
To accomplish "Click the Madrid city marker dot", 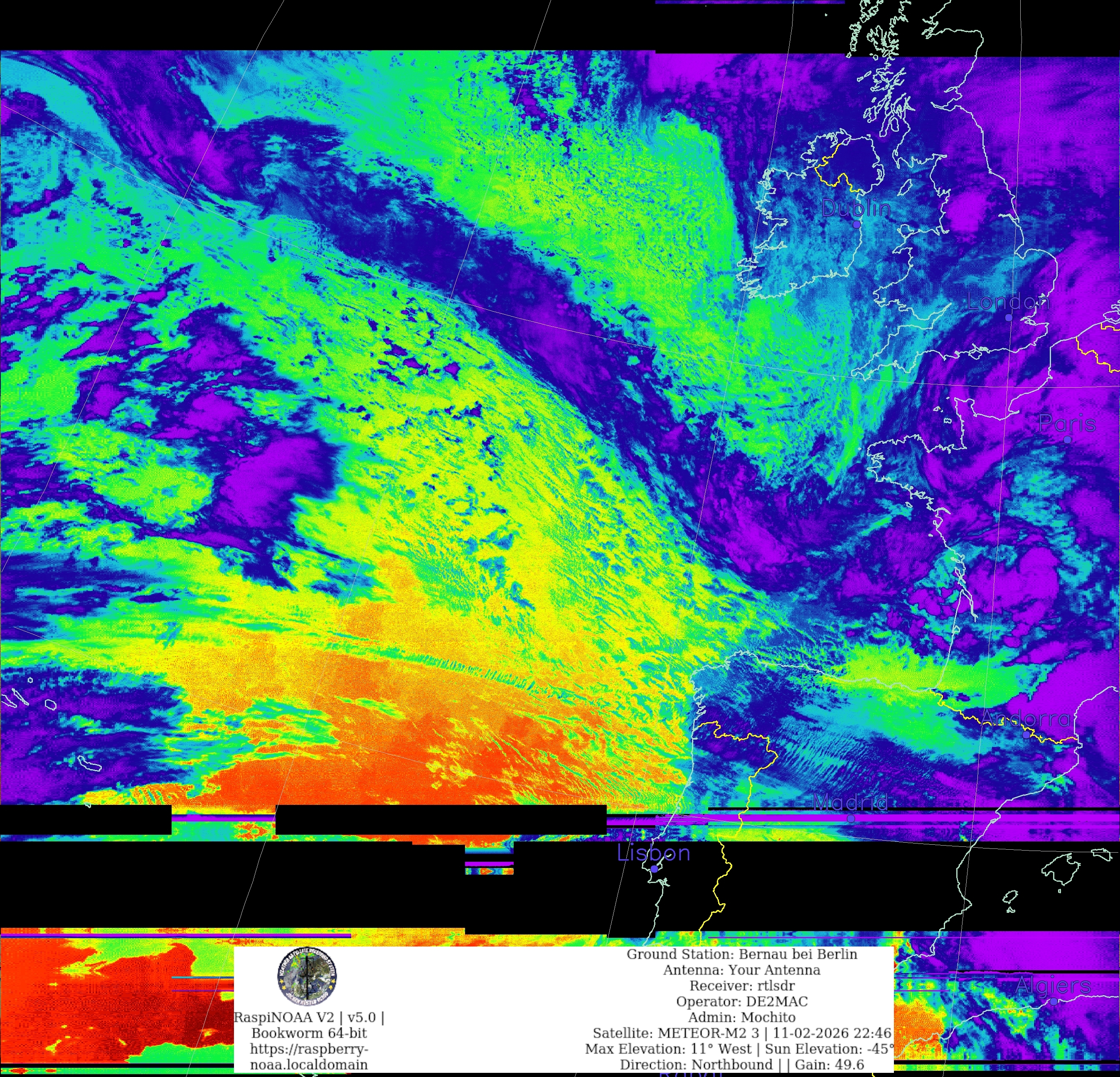I will pos(850,819).
